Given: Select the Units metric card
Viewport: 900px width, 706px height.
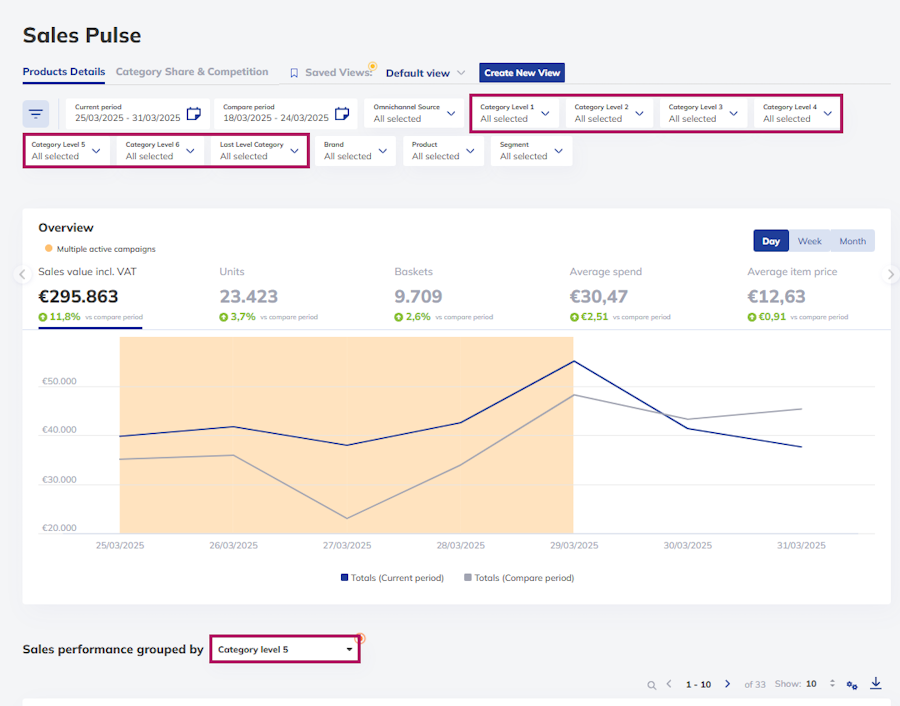Looking at the screenshot, I should pyautogui.click(x=269, y=294).
